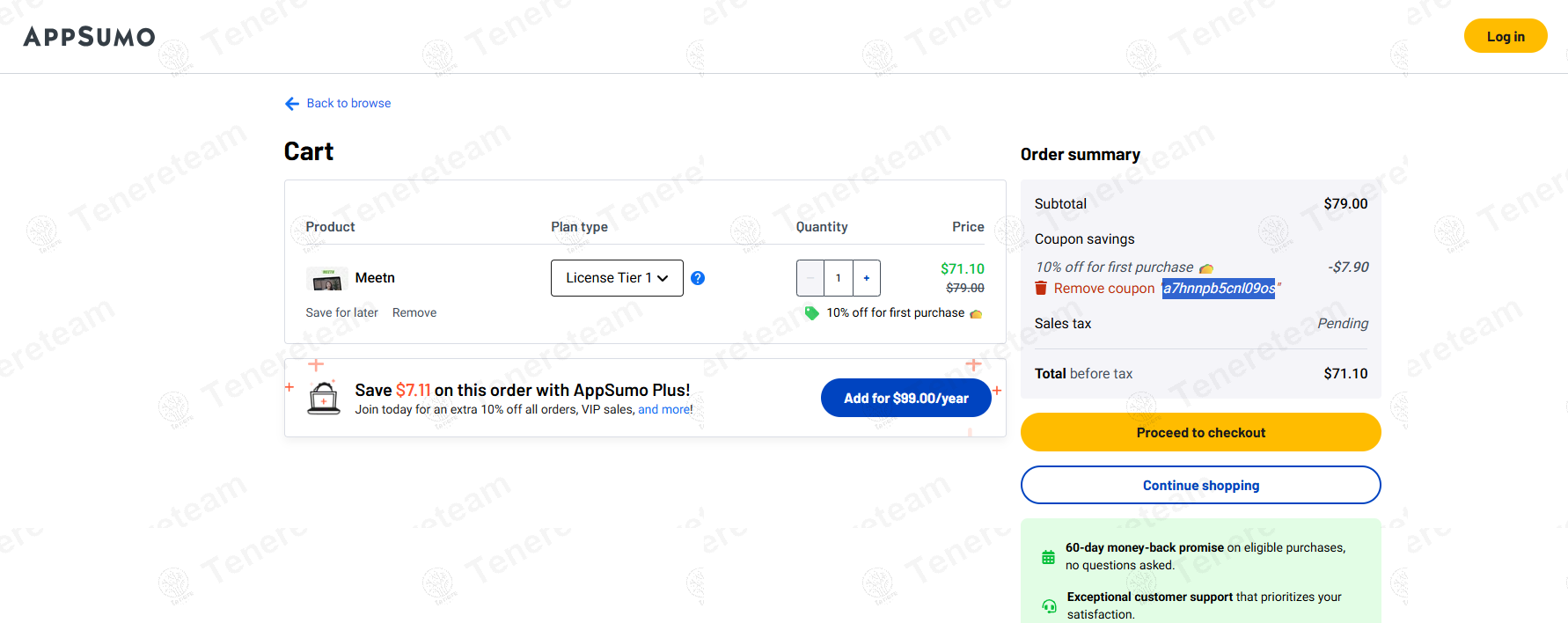
Task: Add AppSumo Plus for $99.00/year
Action: tap(905, 398)
